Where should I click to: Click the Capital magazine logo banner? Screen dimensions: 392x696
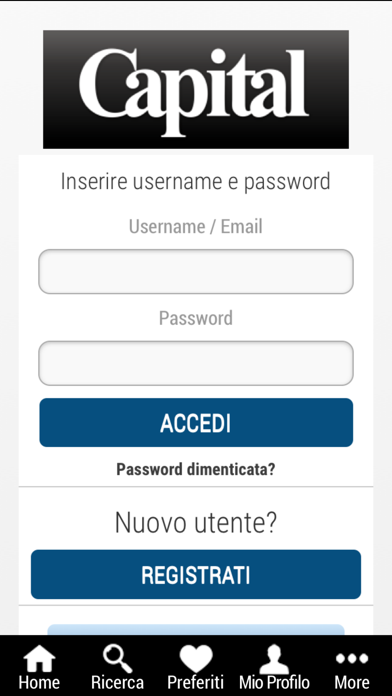pos(196,89)
